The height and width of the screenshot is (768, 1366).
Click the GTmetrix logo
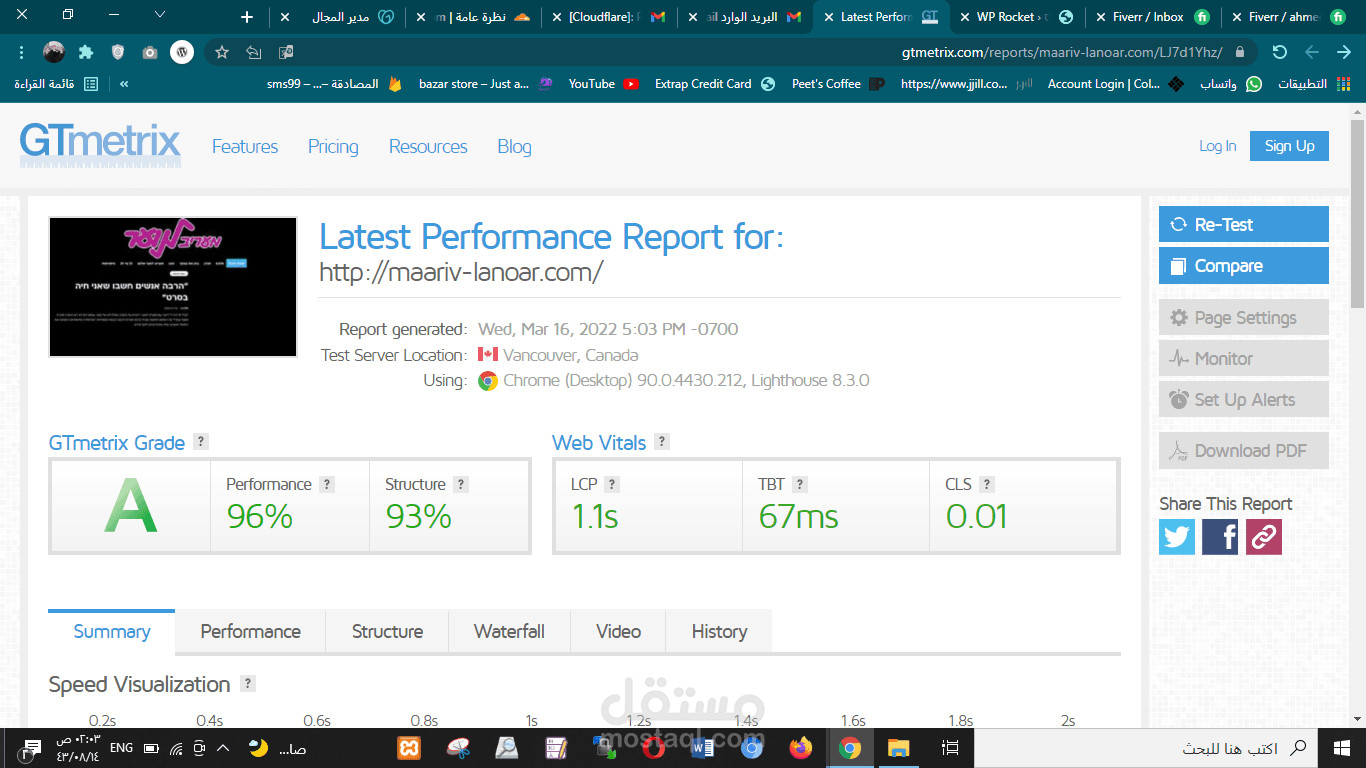[x=100, y=145]
